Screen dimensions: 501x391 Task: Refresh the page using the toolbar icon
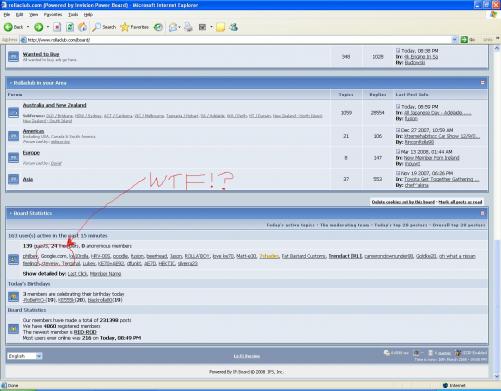[70, 27]
